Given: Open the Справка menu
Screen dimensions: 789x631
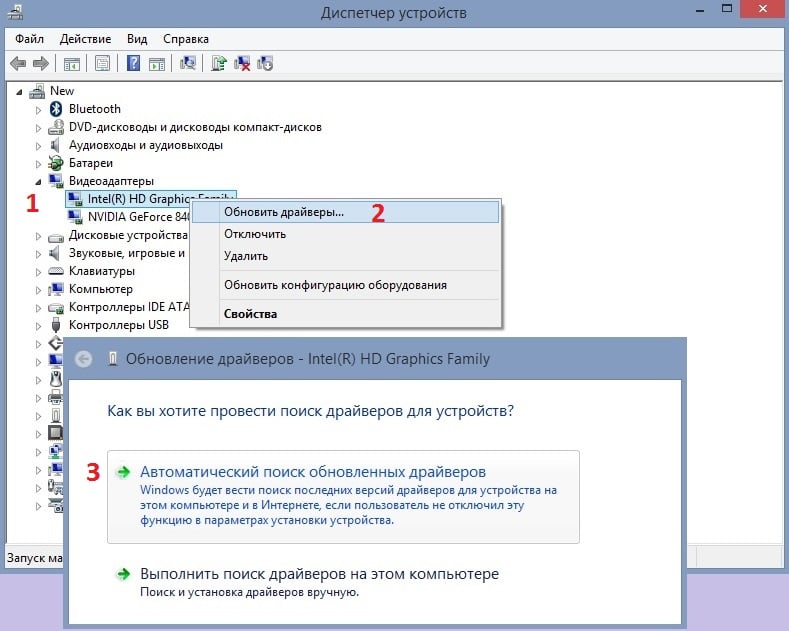Looking at the screenshot, I should click(186, 39).
